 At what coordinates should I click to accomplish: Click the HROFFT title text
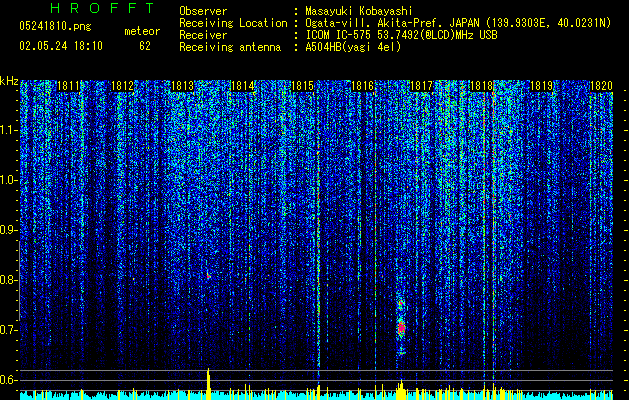(103, 8)
